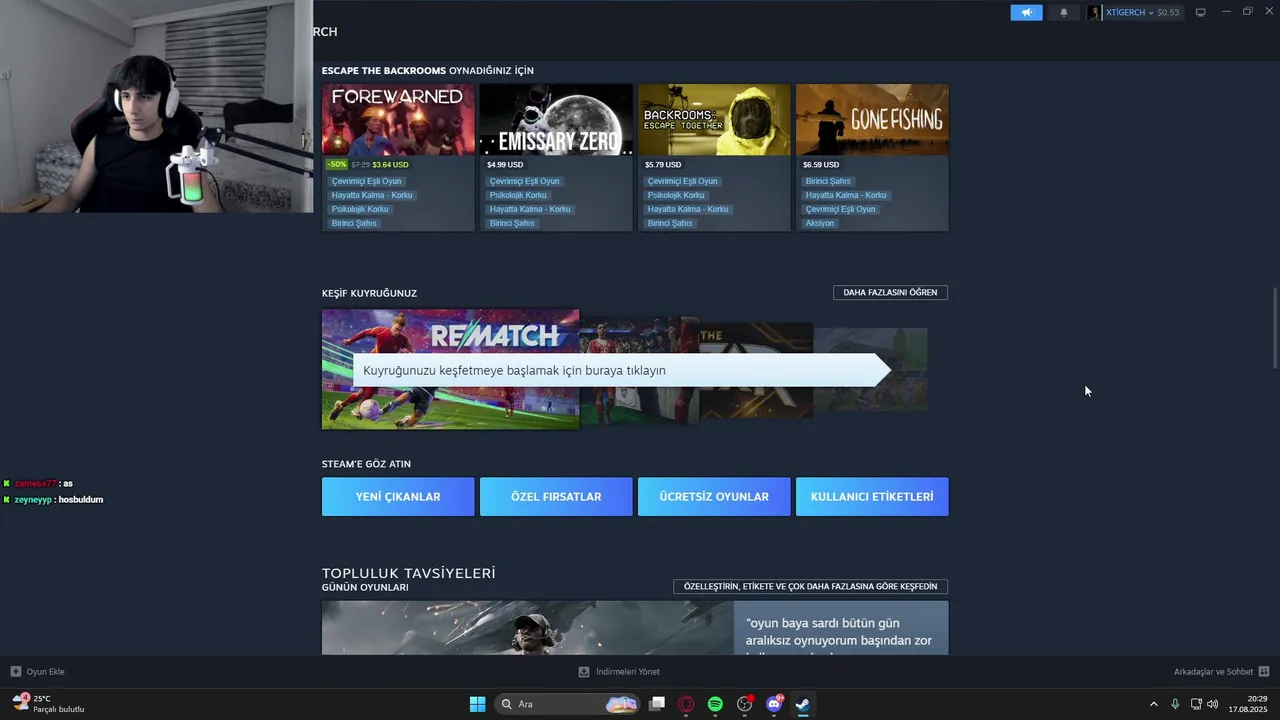Open wallet balance $0.53
This screenshot has height=720, width=1280.
(1168, 12)
